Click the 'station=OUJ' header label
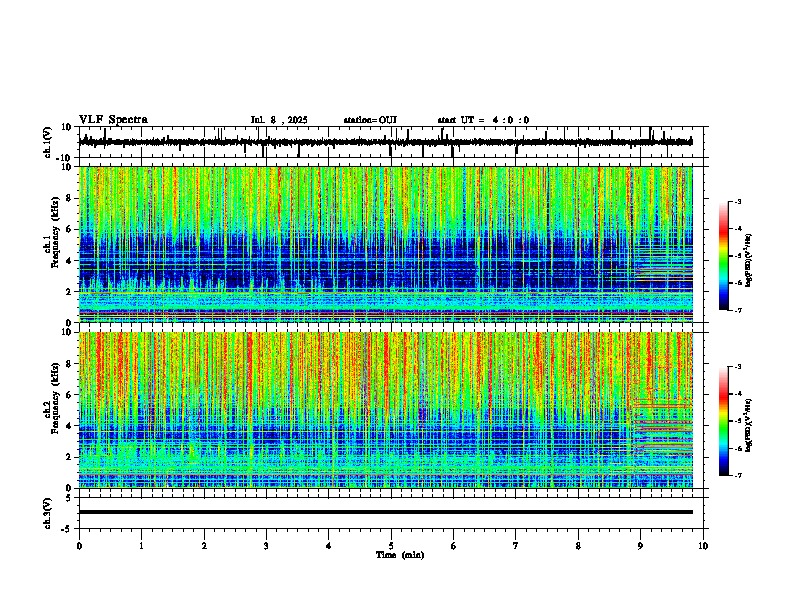 click(x=370, y=120)
